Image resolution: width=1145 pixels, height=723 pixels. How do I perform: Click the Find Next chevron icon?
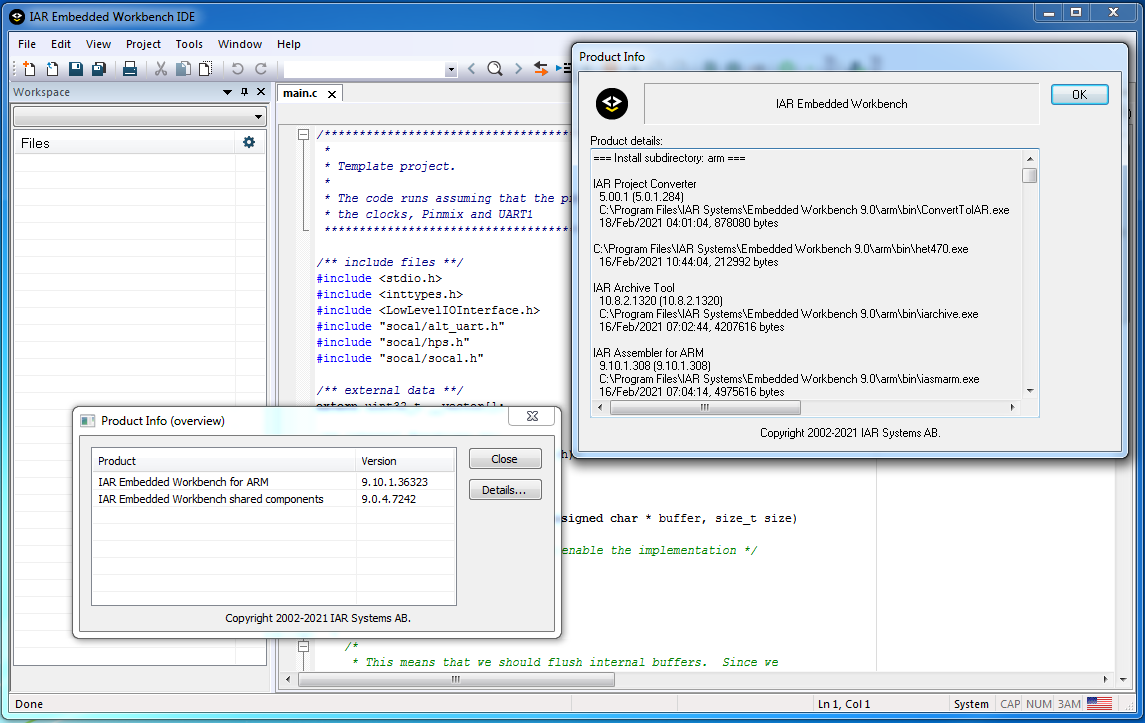pyautogui.click(x=518, y=69)
